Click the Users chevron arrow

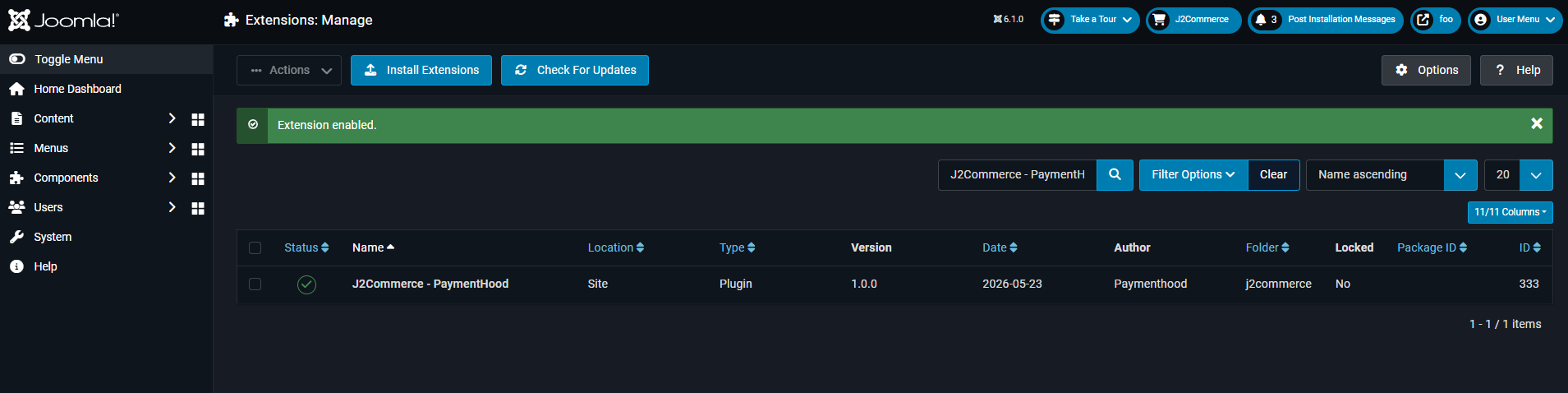click(x=172, y=207)
